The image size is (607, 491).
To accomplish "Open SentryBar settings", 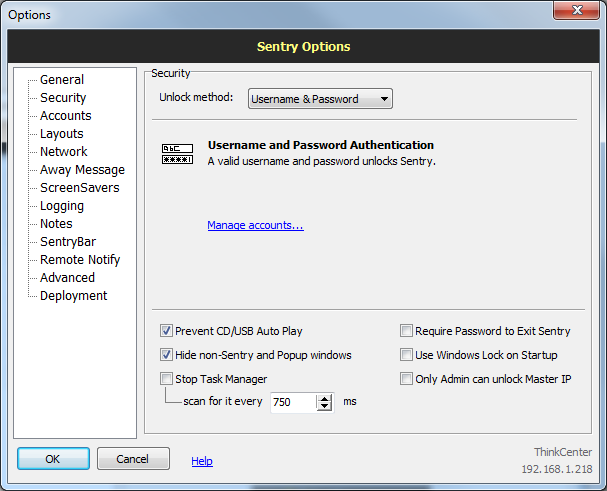I will tap(68, 242).
